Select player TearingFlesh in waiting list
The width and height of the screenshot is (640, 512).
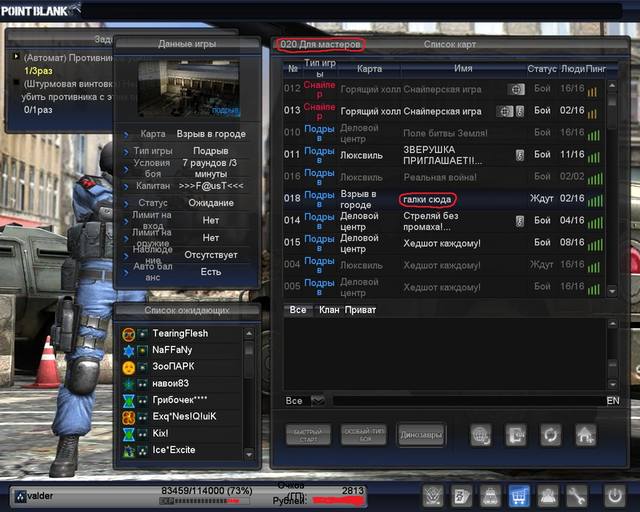tap(181, 334)
